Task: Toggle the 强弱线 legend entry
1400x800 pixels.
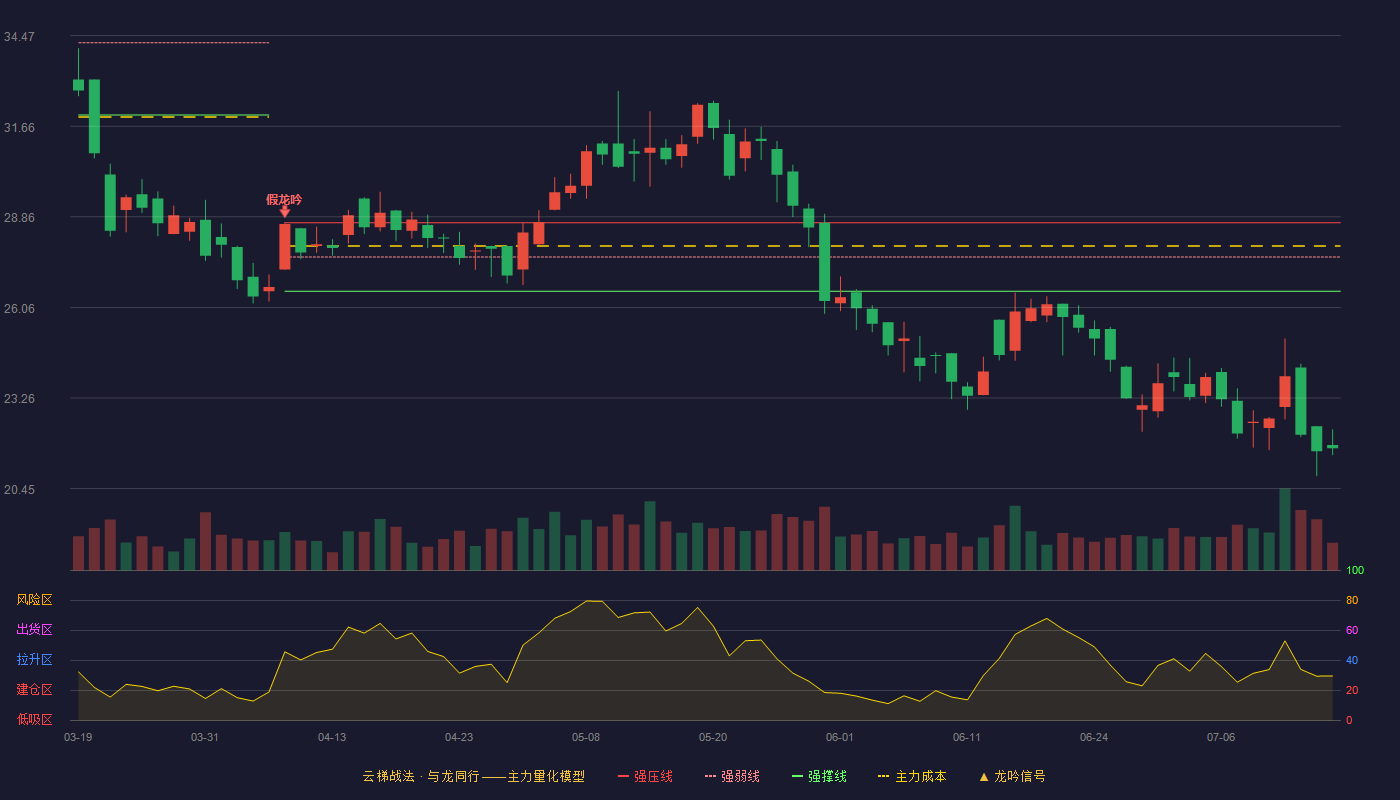Action: pos(732,776)
